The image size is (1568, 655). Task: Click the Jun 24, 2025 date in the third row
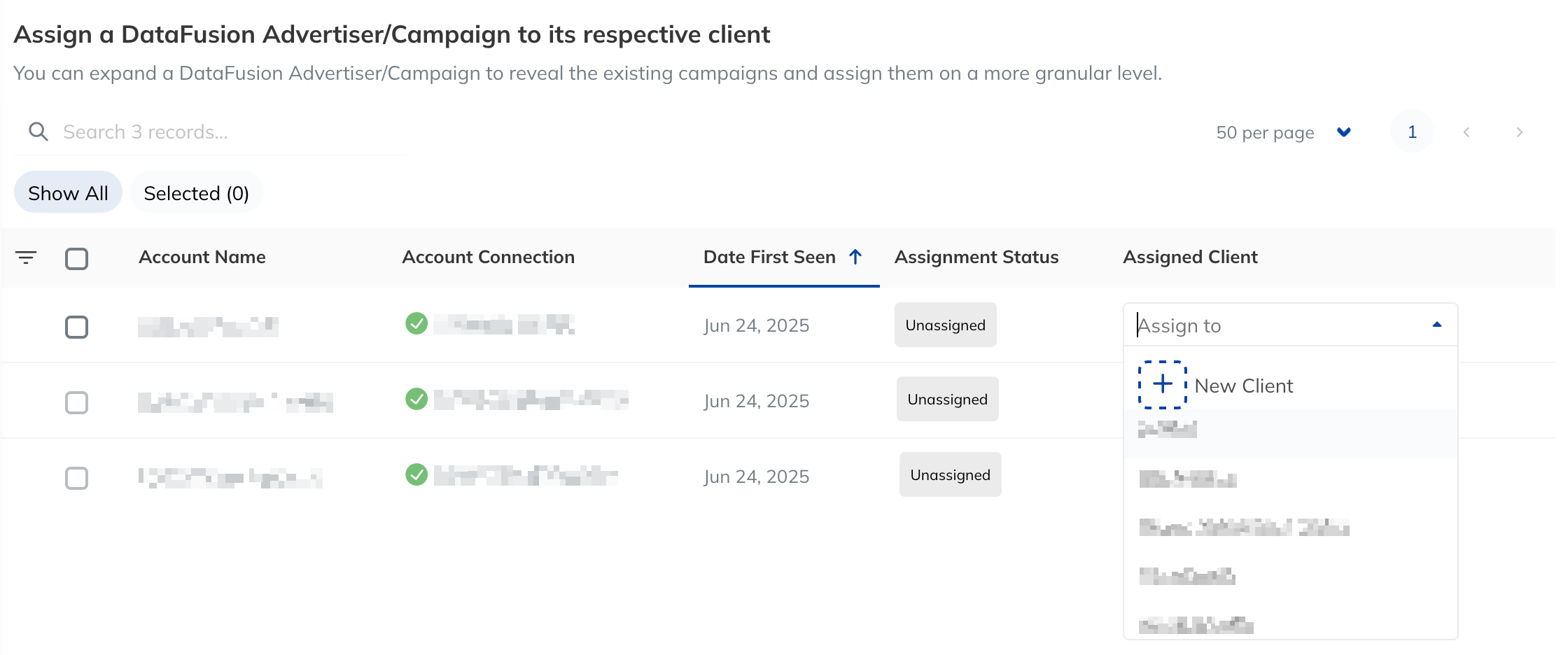[756, 477]
